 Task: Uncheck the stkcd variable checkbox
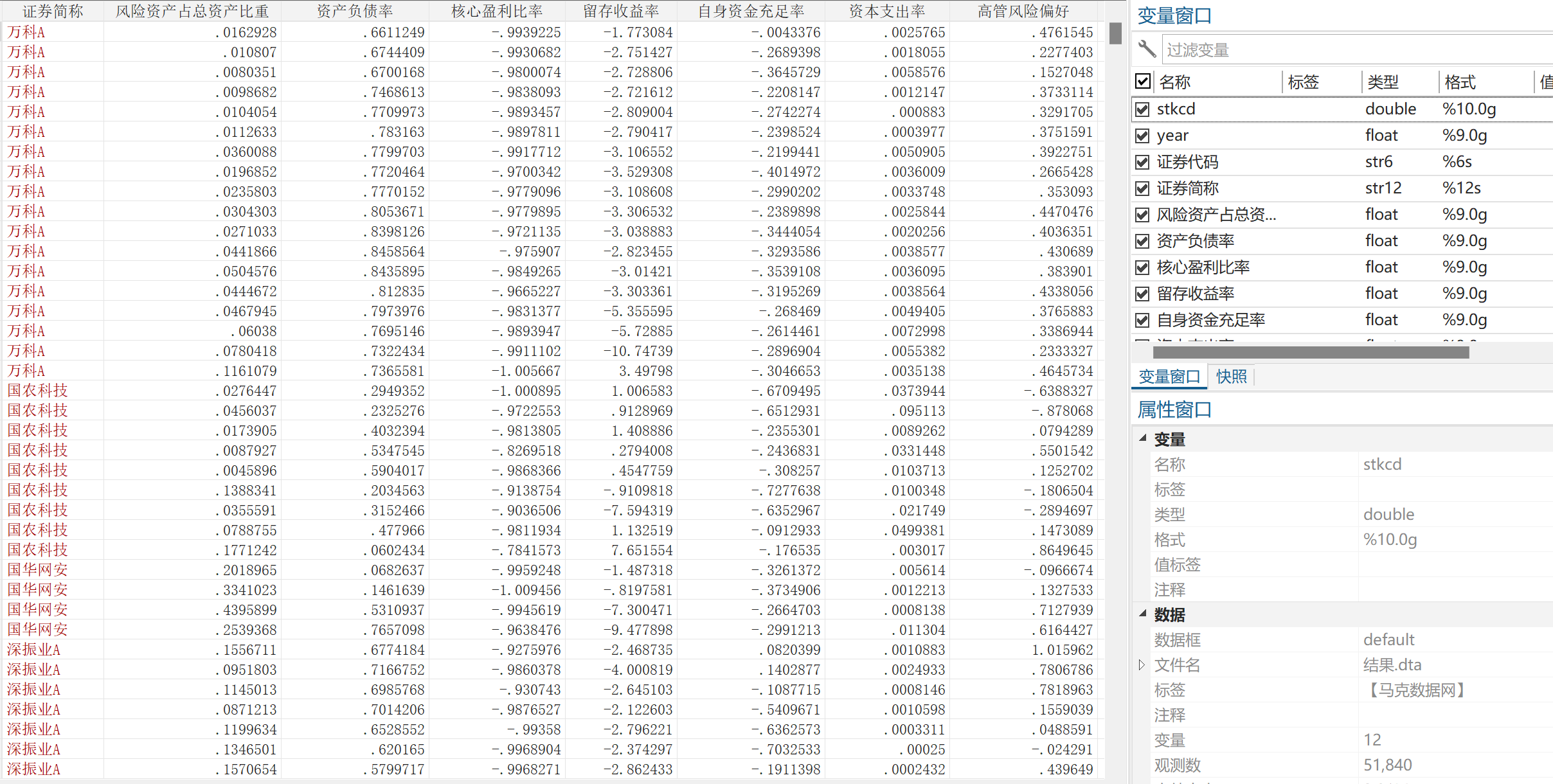(1142, 109)
